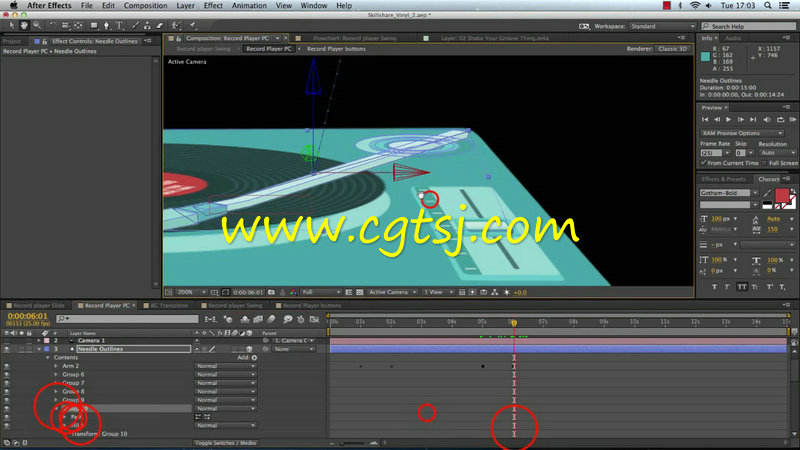Expand the Group 6 properties

56,374
